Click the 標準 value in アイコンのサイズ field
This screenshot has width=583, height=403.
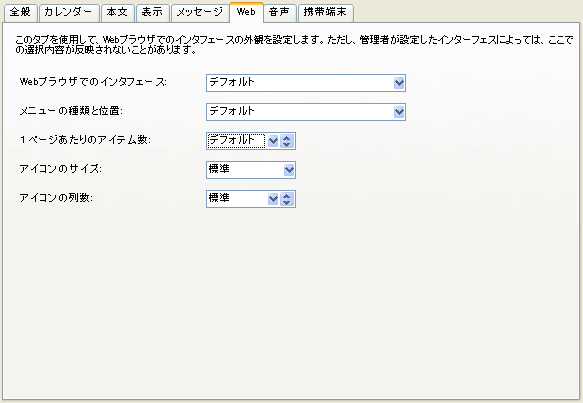click(x=219, y=169)
